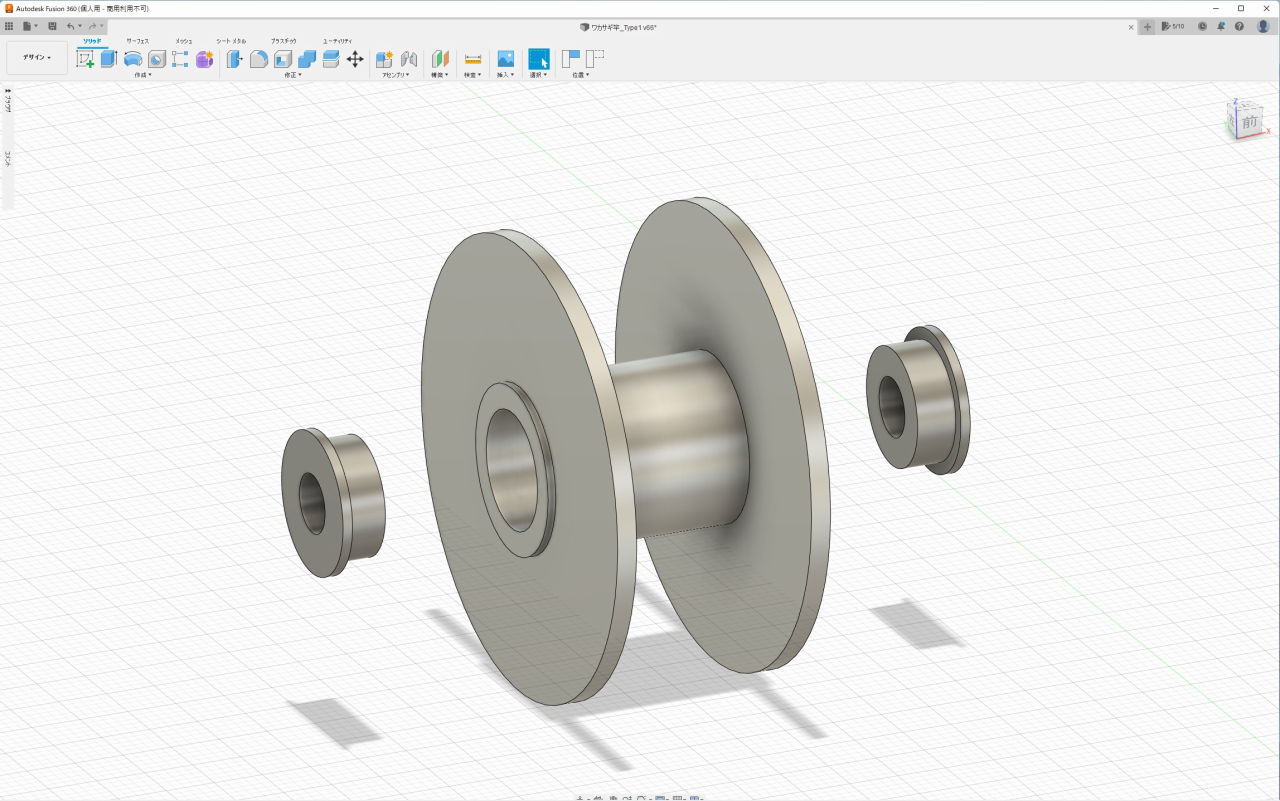
Task: Switch to the ユーティリティ tab
Action: [337, 41]
